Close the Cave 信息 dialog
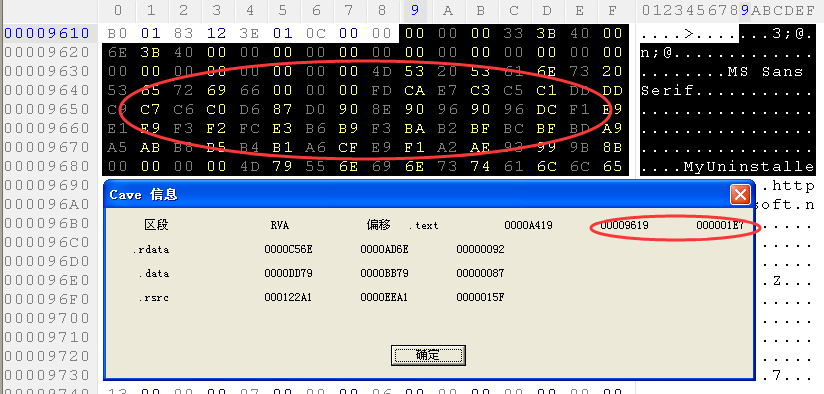The image size is (824, 394). (740, 195)
